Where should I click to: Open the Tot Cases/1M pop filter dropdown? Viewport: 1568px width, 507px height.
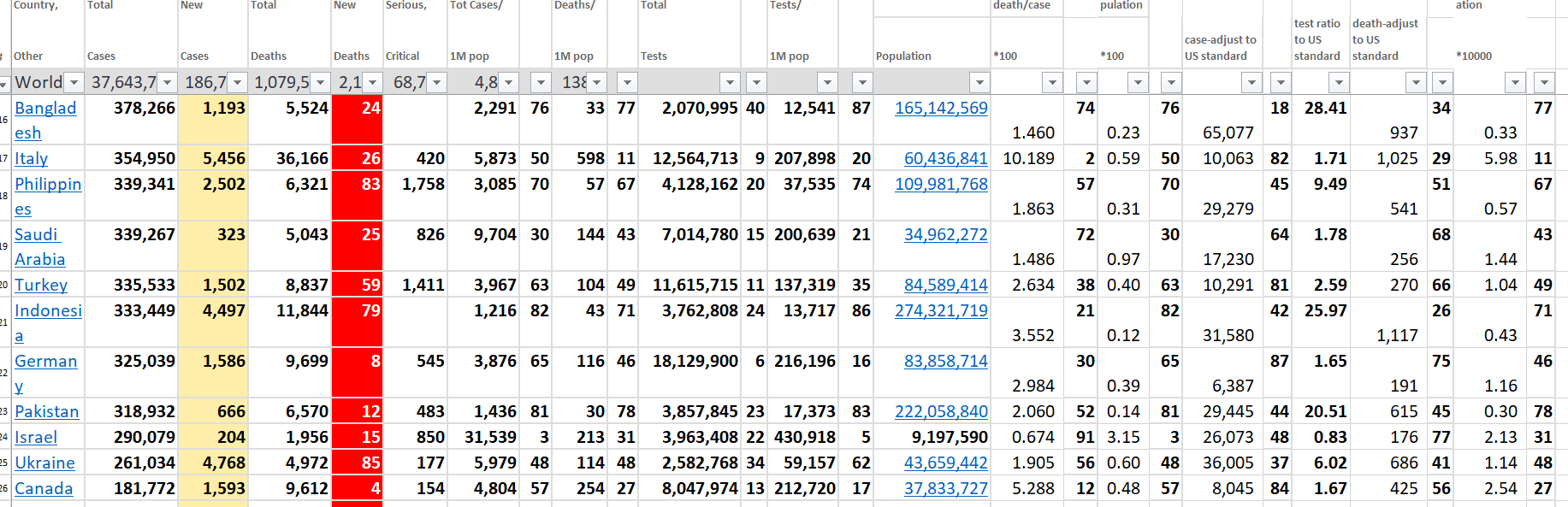click(x=508, y=83)
